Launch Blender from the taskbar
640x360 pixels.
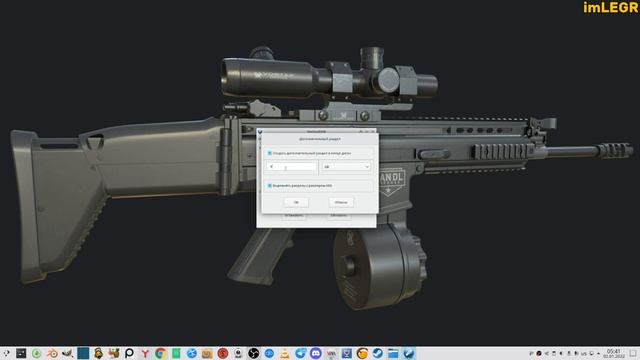tap(52, 353)
